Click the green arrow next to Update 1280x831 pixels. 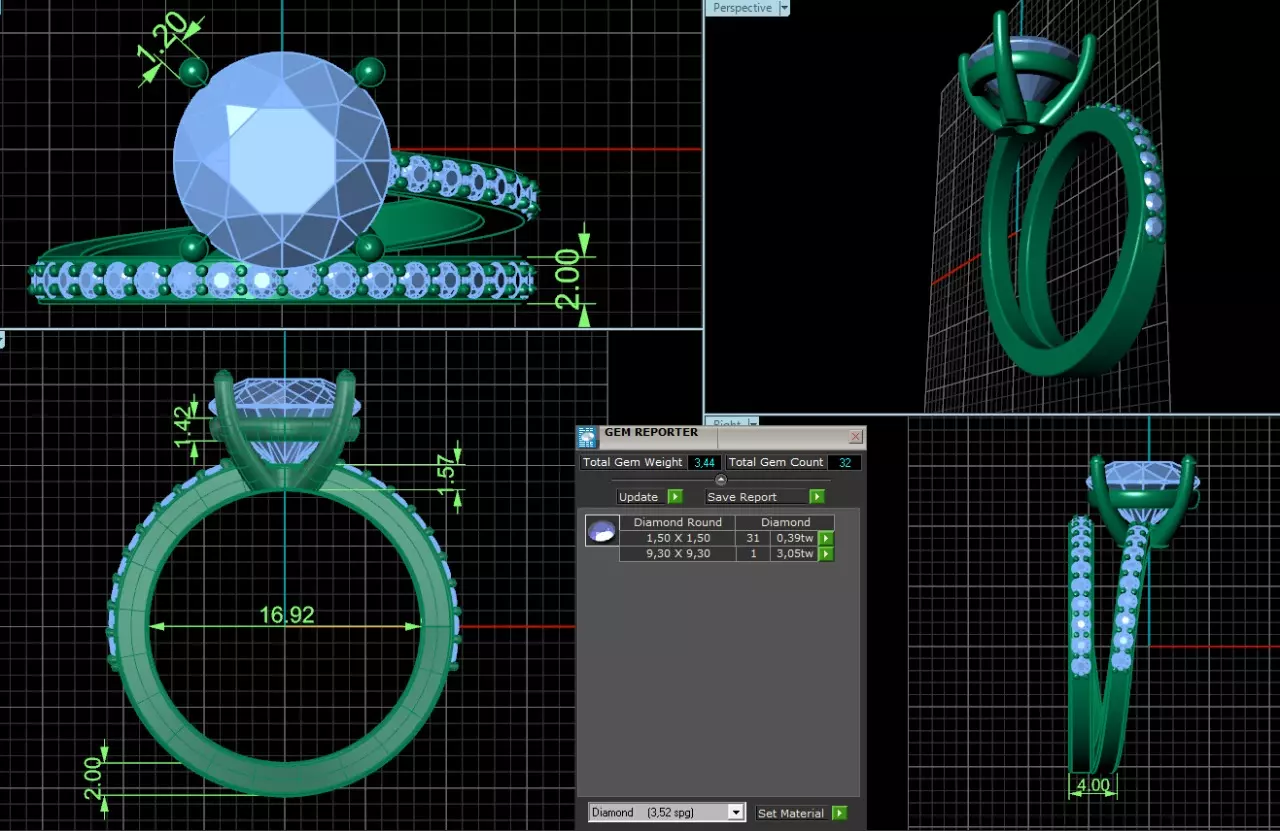675,497
